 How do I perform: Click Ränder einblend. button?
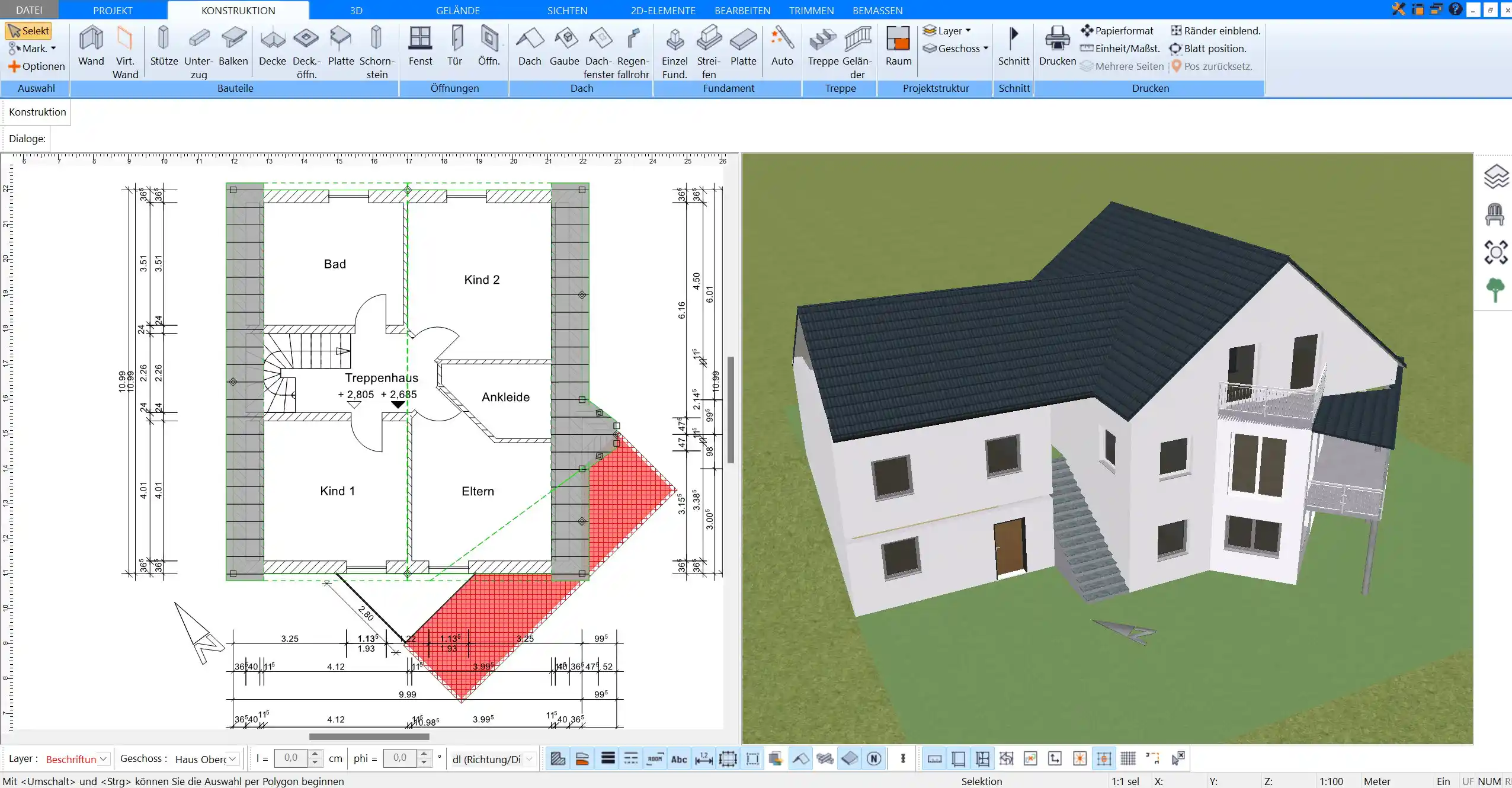(1216, 31)
